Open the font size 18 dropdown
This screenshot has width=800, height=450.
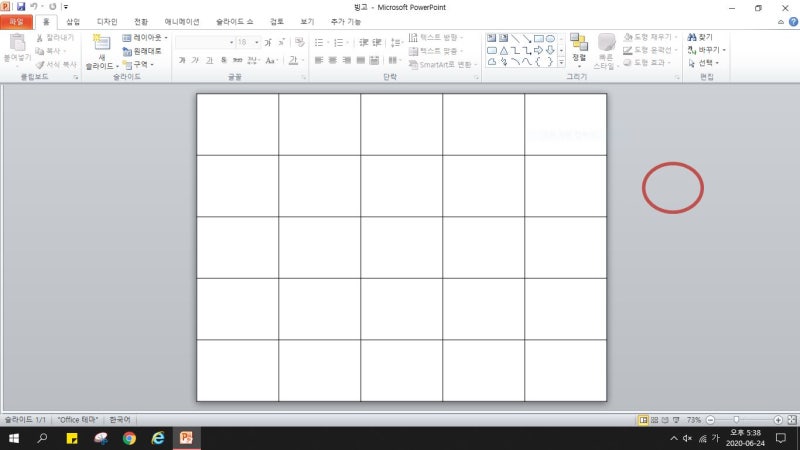pos(257,42)
